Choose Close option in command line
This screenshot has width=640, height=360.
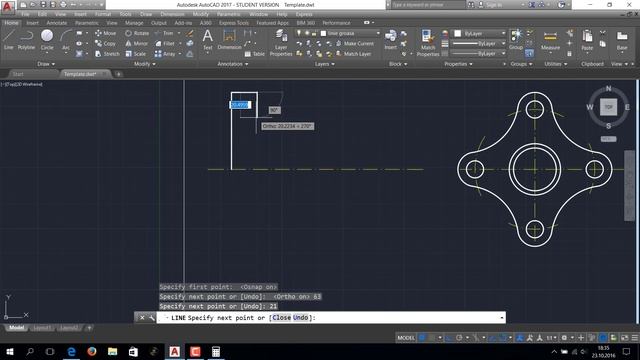tap(282, 318)
